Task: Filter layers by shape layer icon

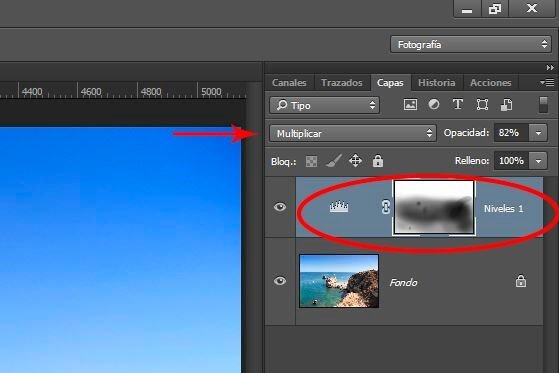Action: click(482, 104)
